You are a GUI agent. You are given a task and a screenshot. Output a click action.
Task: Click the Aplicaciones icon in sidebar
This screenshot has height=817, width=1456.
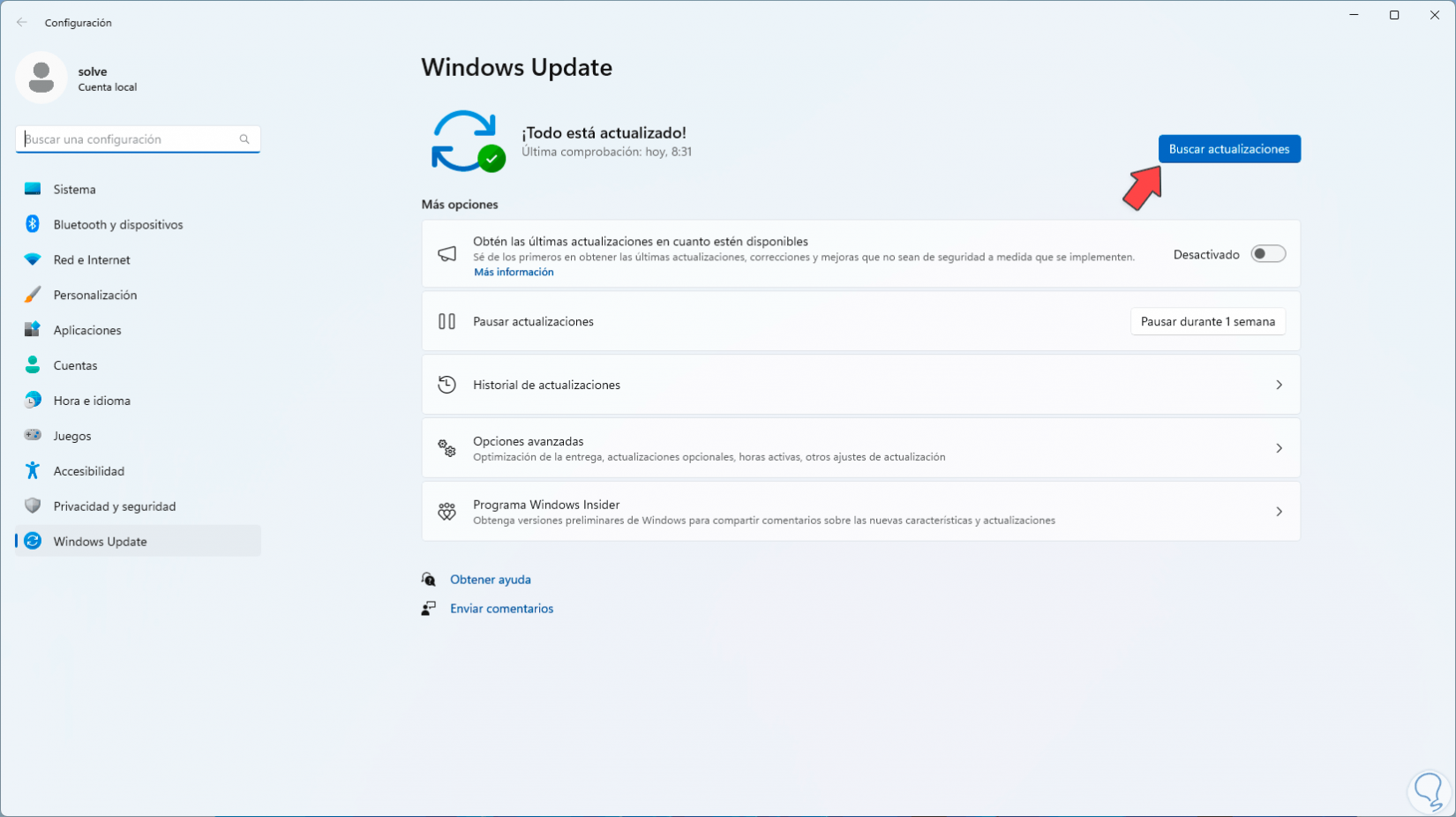tap(33, 330)
